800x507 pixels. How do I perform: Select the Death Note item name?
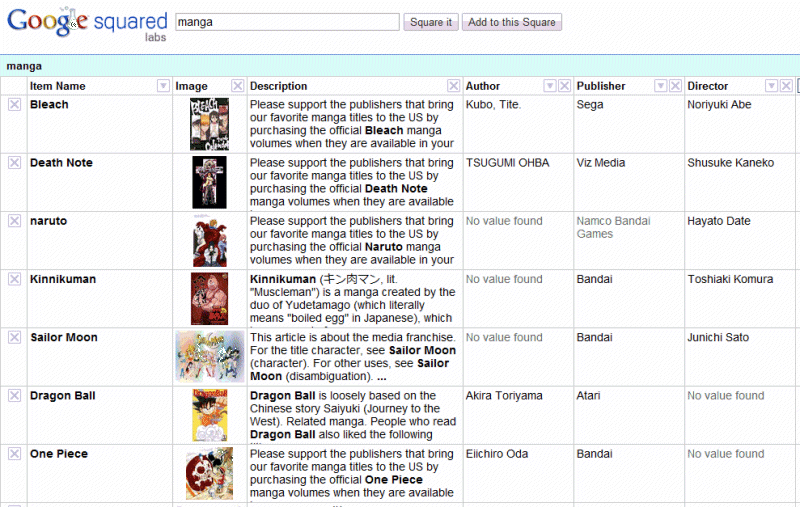click(61, 163)
